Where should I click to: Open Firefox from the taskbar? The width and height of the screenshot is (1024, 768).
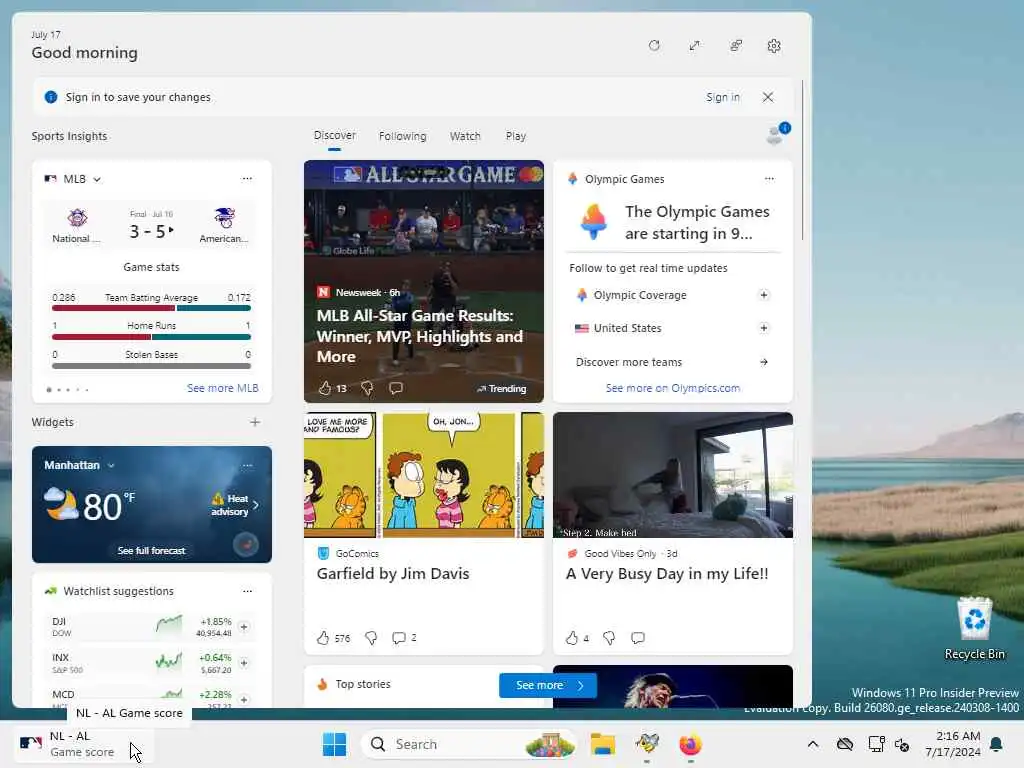pyautogui.click(x=690, y=744)
